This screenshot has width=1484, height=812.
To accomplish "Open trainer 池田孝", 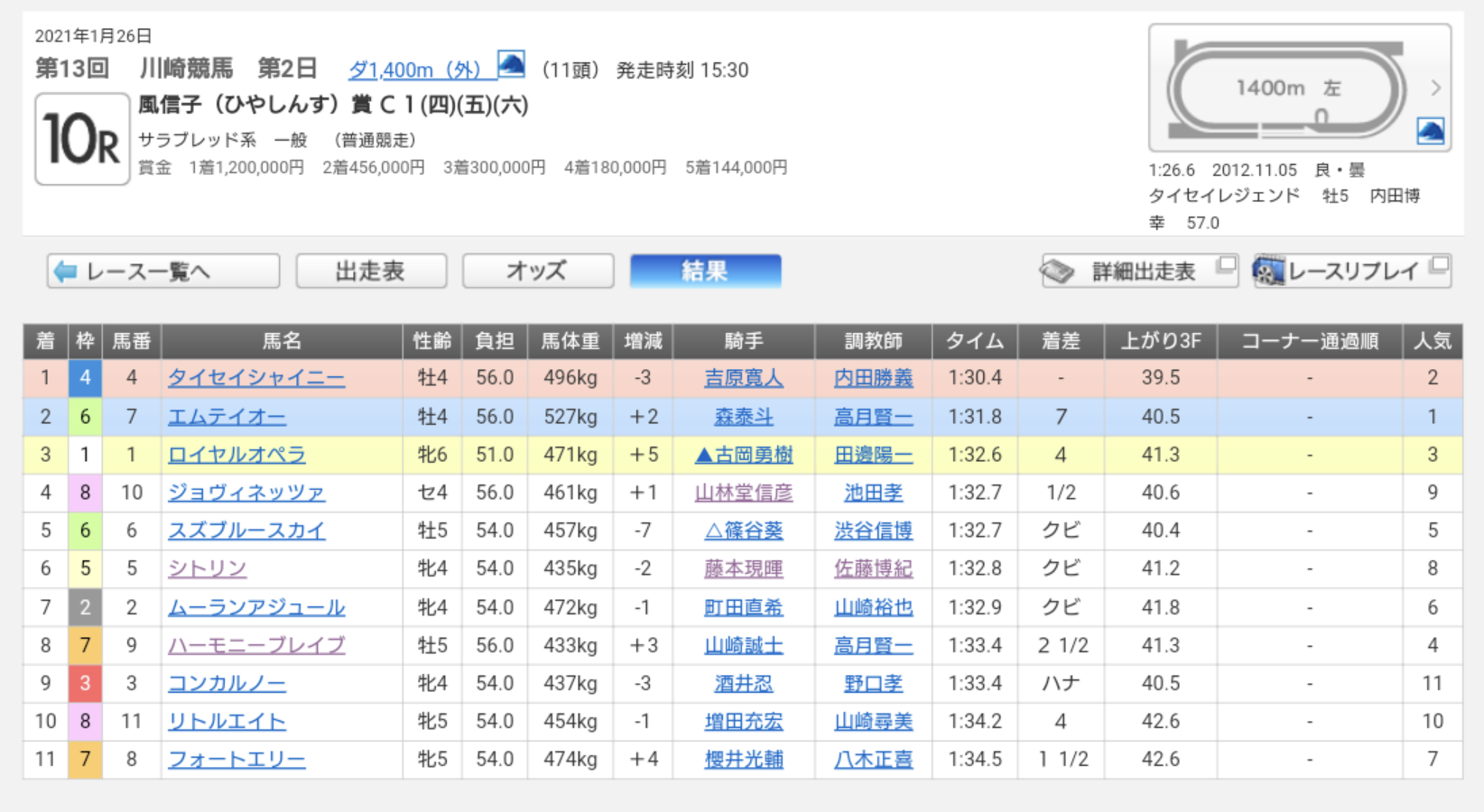I will (x=874, y=493).
